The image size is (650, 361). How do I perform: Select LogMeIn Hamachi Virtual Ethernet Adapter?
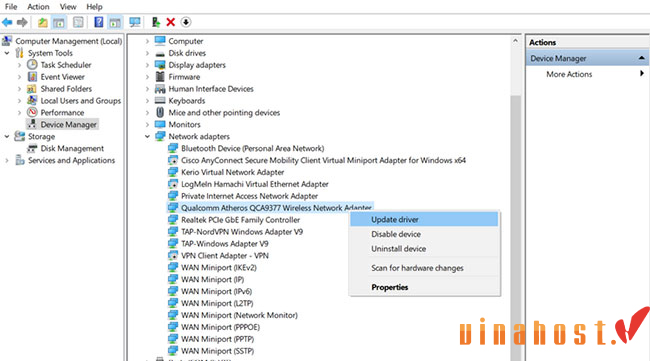(x=255, y=184)
